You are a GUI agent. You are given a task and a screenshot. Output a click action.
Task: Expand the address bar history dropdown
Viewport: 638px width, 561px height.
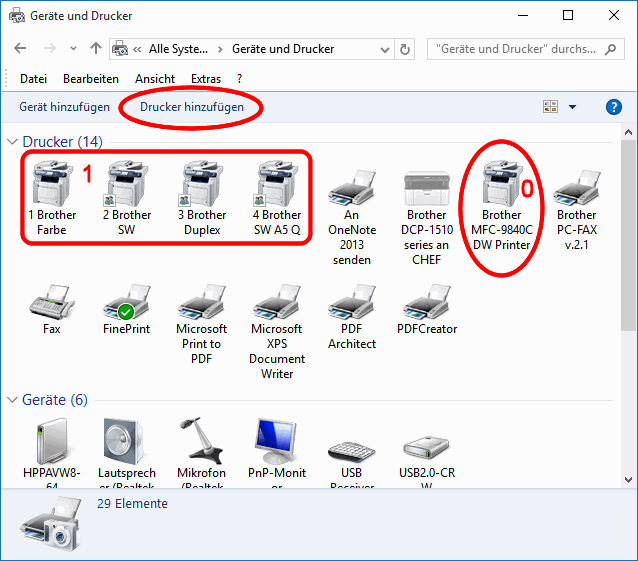coord(382,49)
